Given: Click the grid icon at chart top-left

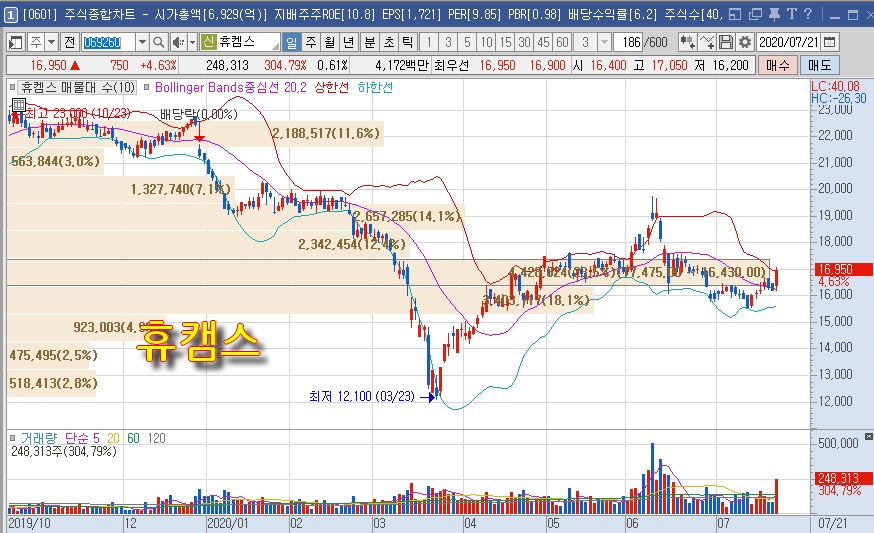Looking at the screenshot, I should click(x=19, y=105).
